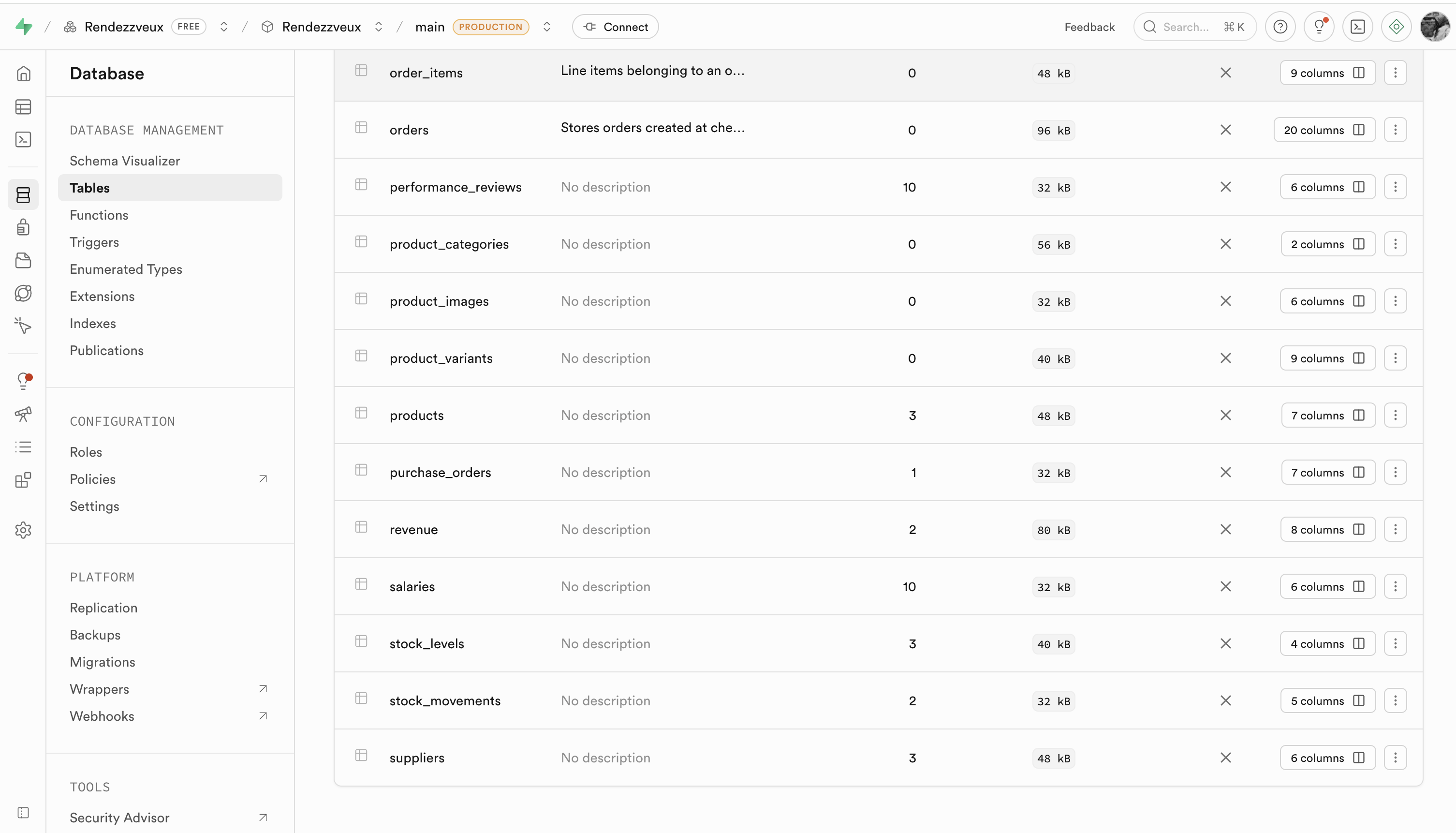Open the Storage section icon
The image size is (1456, 833).
click(x=23, y=260)
